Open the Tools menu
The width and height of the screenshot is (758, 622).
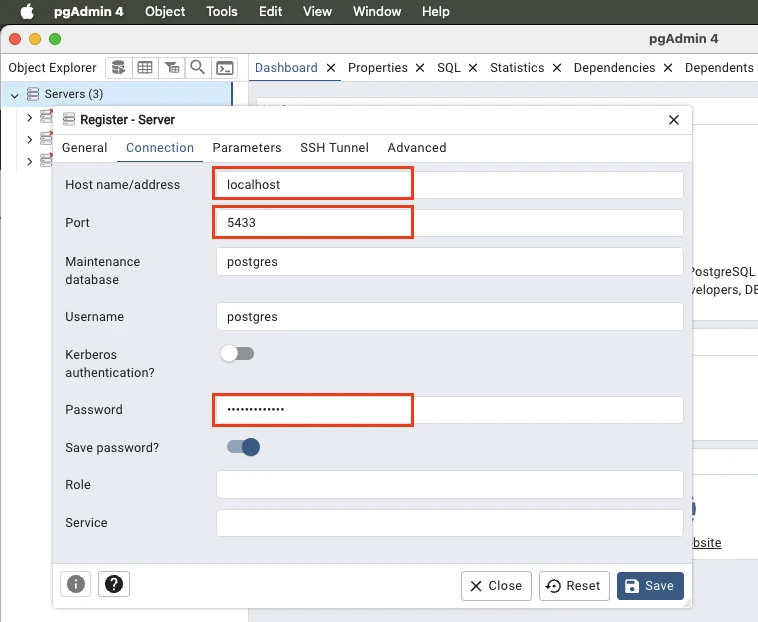[221, 12]
